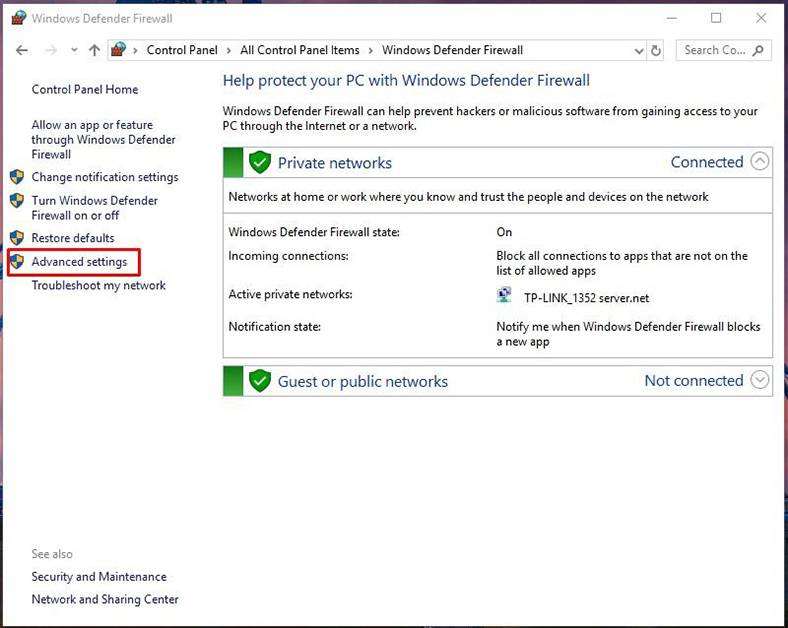
Task: Open the address bar history dropdown
Action: click(639, 51)
